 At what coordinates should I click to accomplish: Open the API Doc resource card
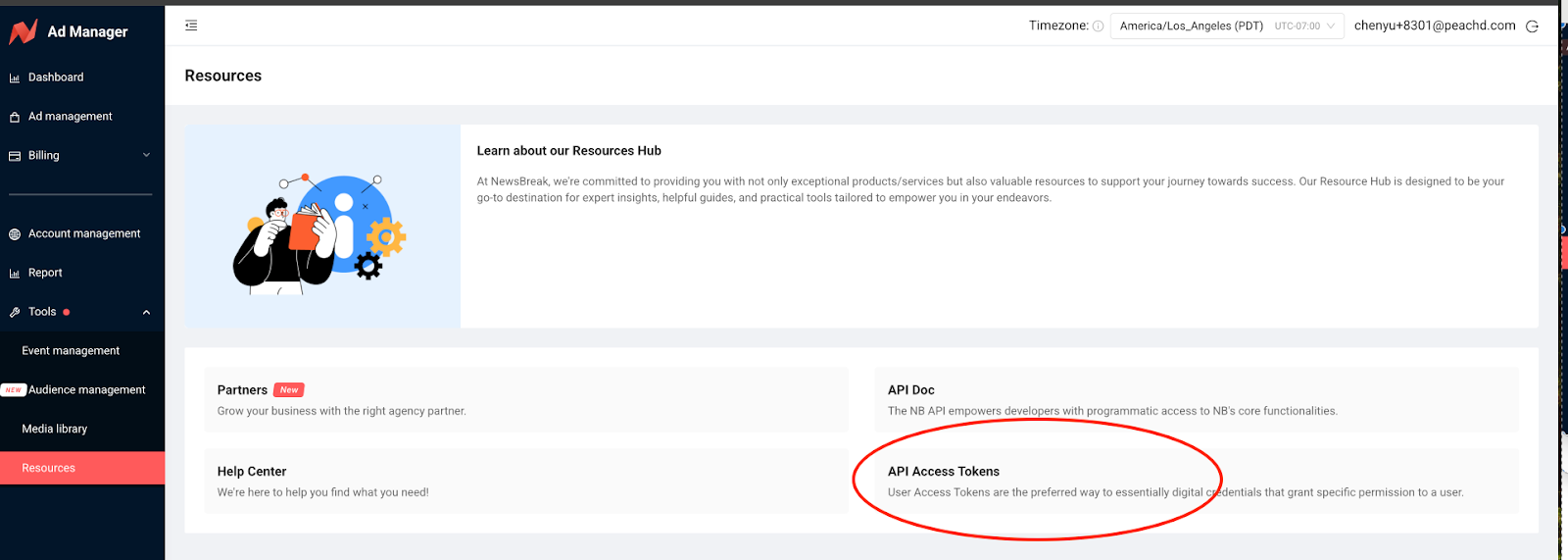(x=1196, y=400)
